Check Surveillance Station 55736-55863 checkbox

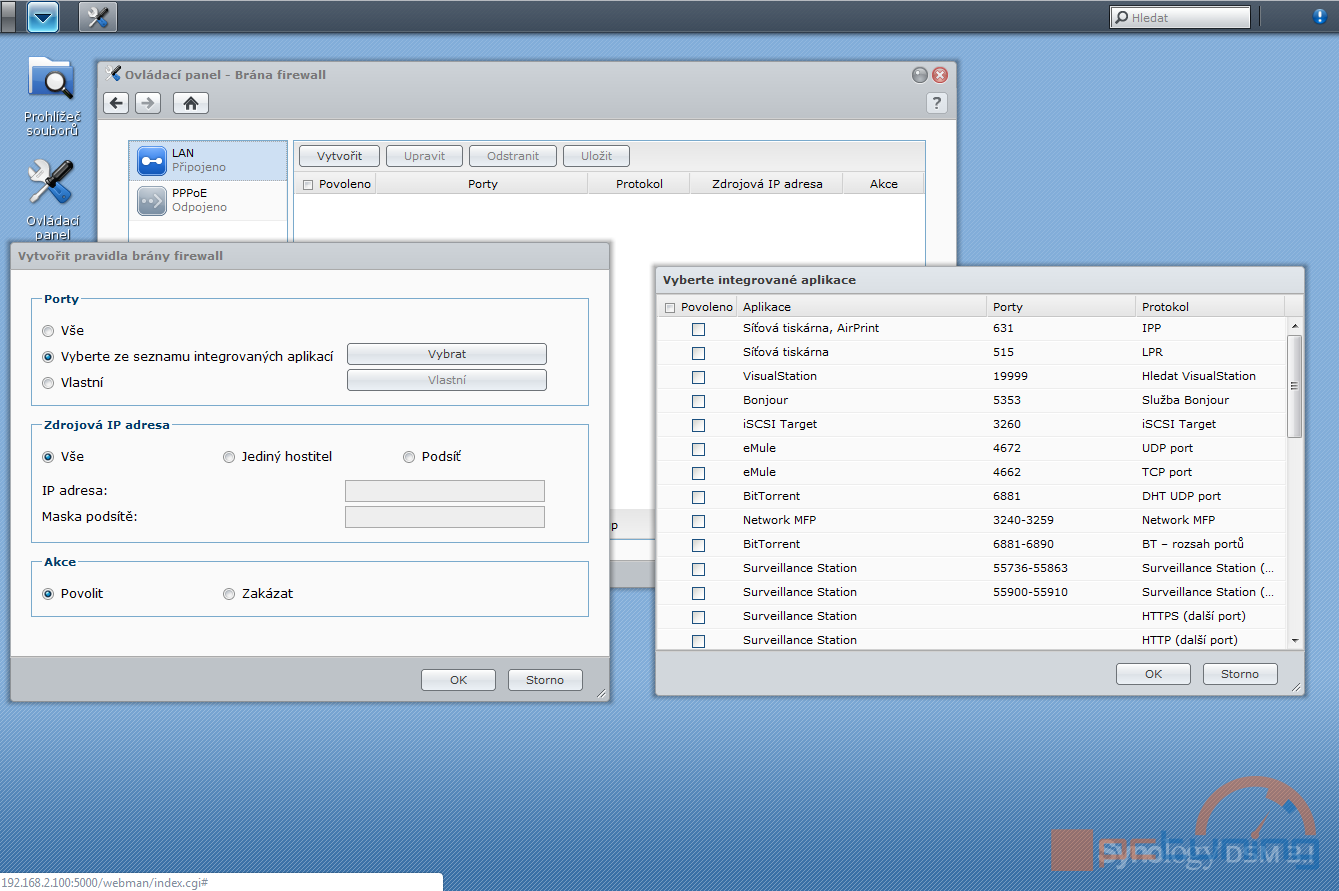pos(698,569)
